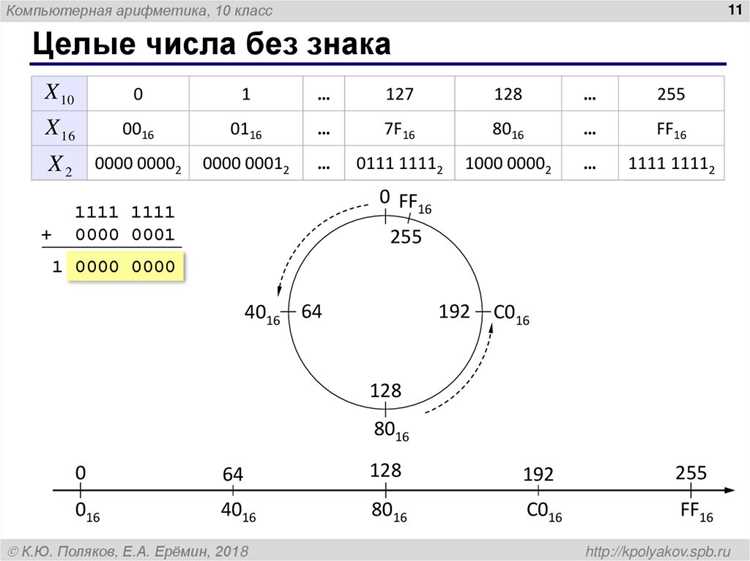Click the "40₁₆" label left of the circle

[x=262, y=314]
